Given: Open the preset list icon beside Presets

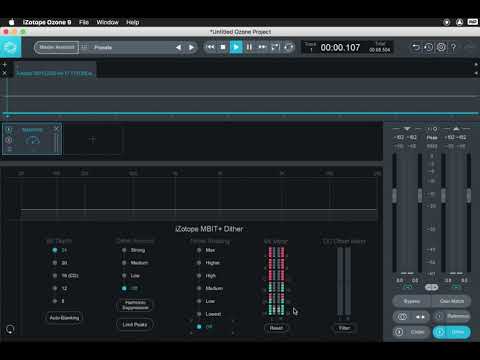Looking at the screenshot, I should pos(84,47).
